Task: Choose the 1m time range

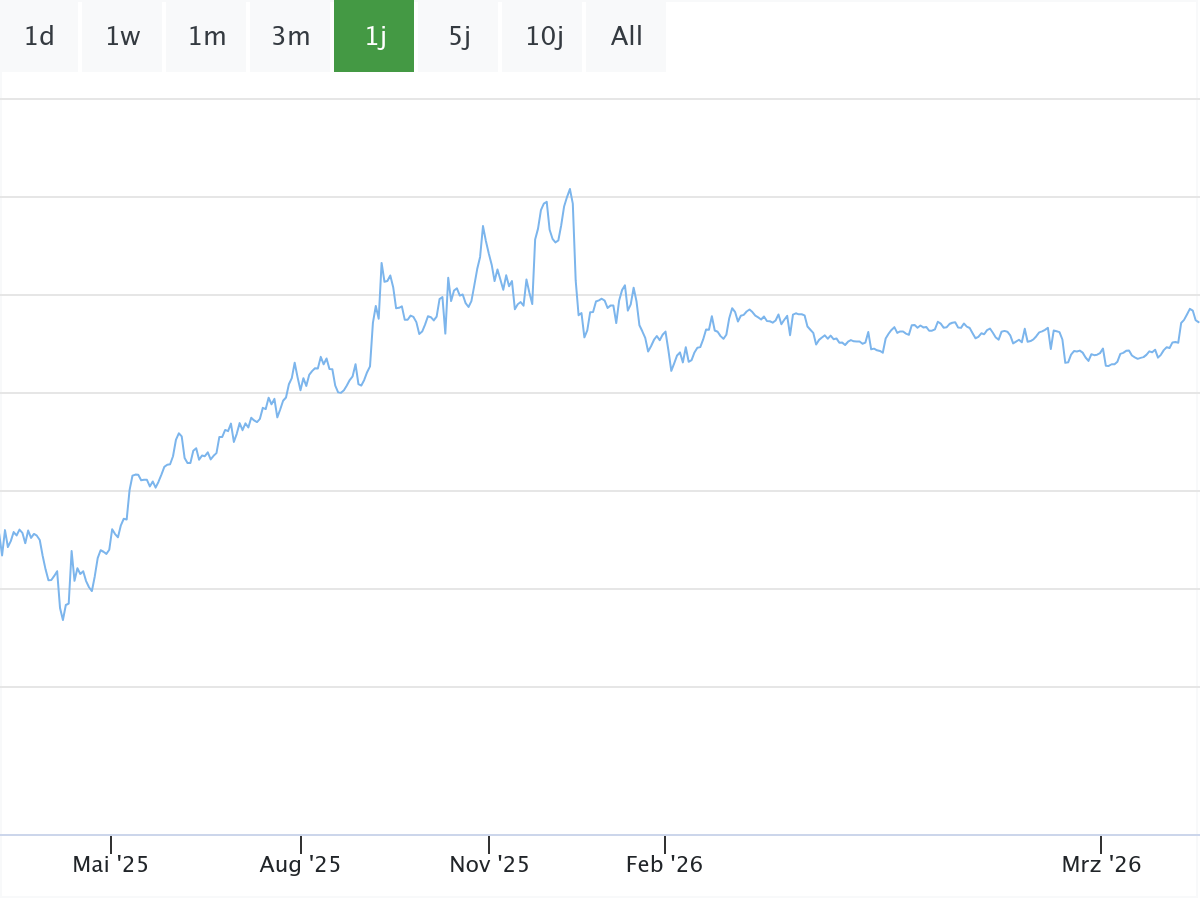Action: [206, 37]
